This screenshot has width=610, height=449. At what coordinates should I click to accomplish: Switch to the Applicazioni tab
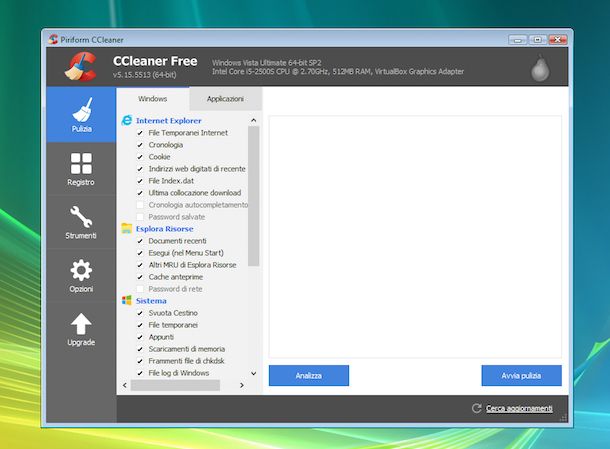pos(225,99)
